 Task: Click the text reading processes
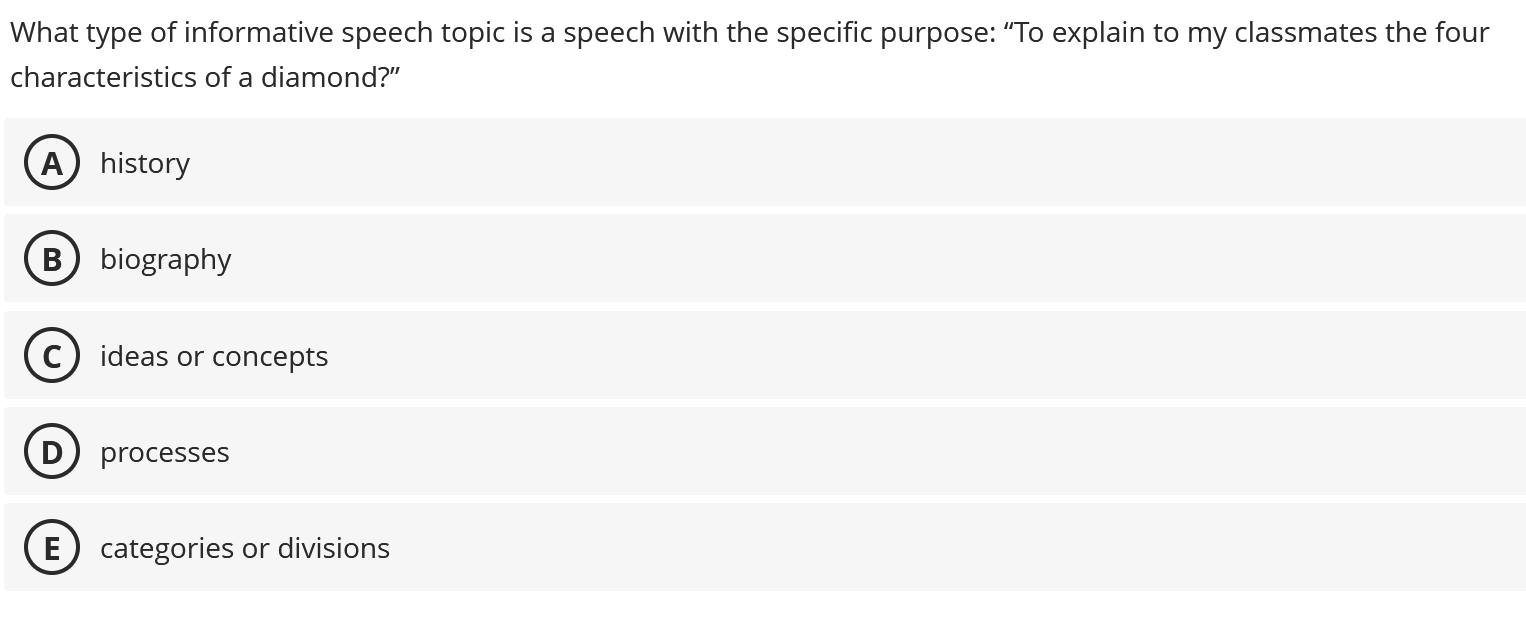point(164,451)
